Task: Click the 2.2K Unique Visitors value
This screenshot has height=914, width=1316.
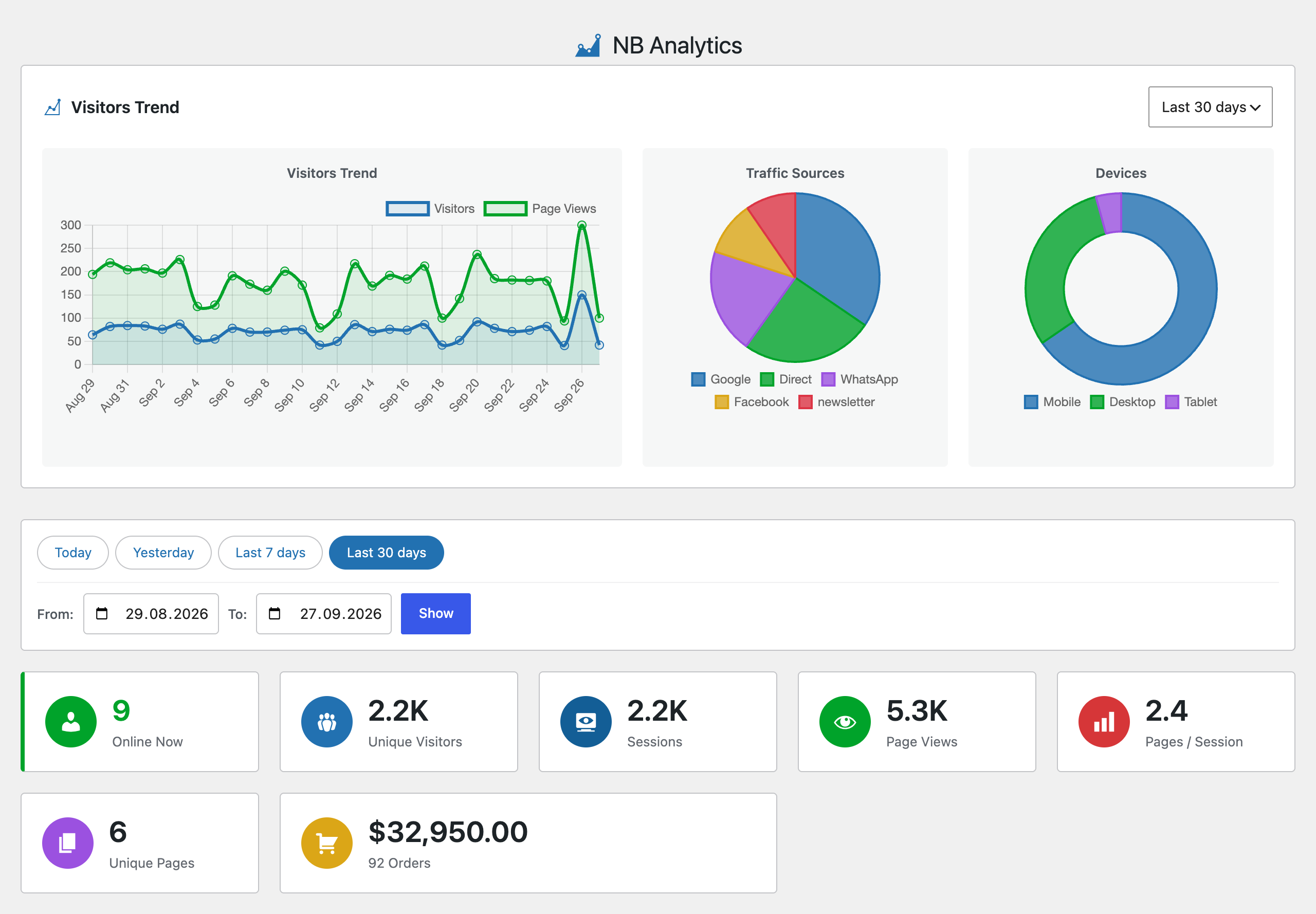Action: (x=398, y=711)
